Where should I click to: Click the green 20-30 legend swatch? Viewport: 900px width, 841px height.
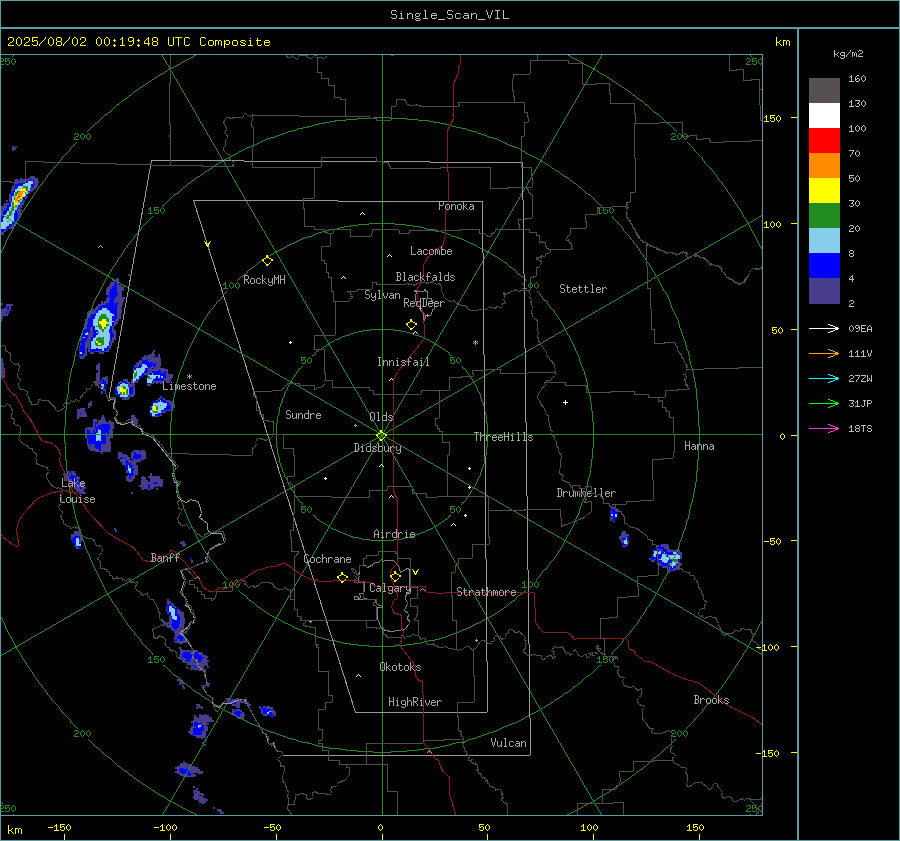pyautogui.click(x=824, y=215)
